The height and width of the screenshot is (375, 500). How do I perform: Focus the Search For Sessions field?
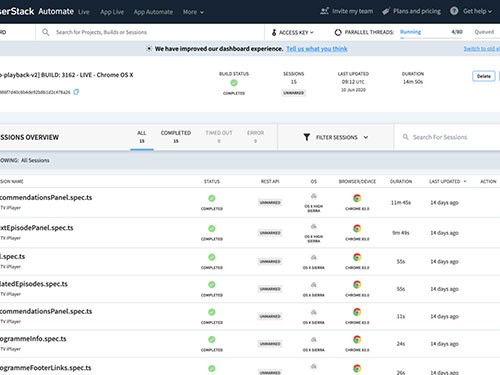click(x=447, y=137)
